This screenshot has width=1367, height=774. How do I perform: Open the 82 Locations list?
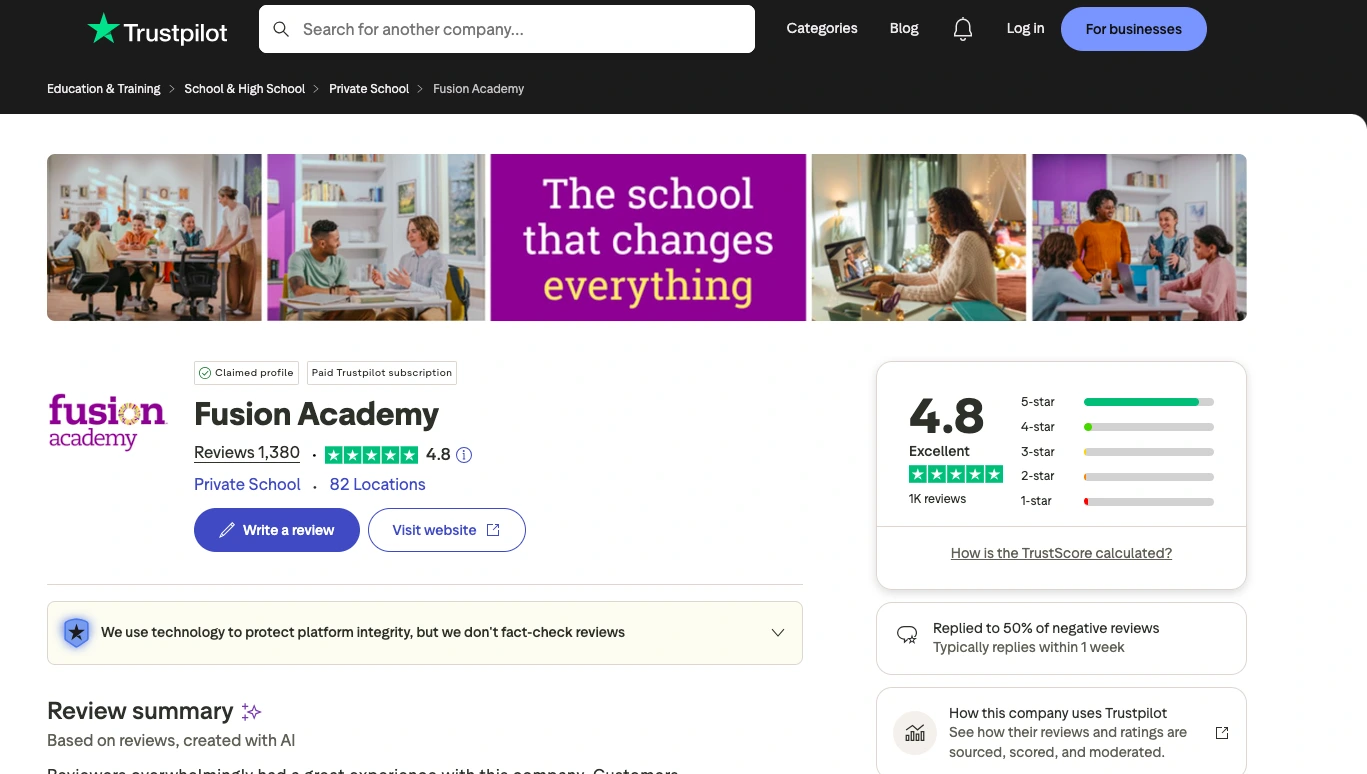[377, 484]
